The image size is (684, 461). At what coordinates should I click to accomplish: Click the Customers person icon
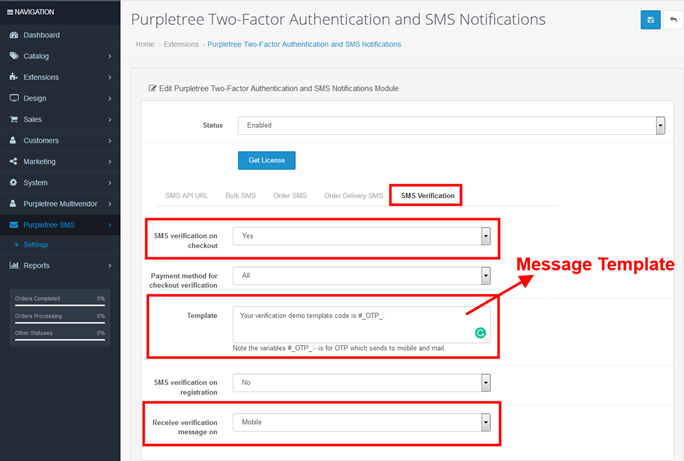coord(13,140)
